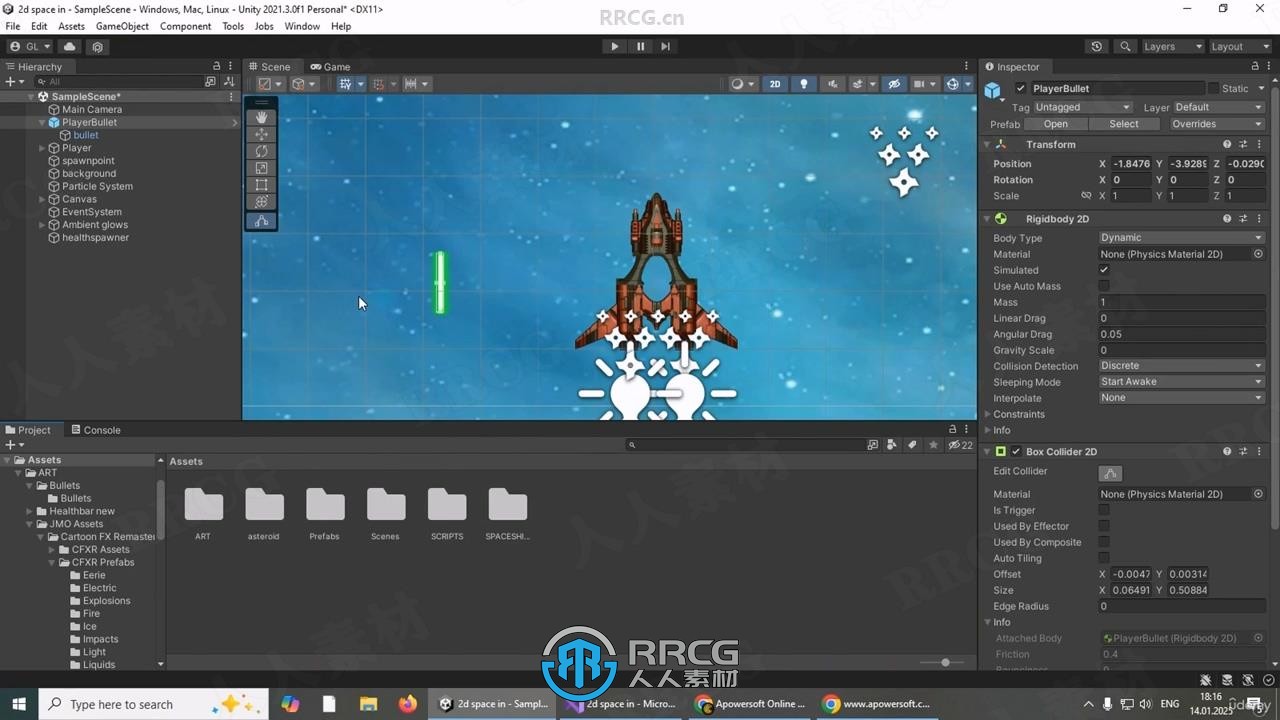Open Firefox from Windows taskbar
This screenshot has height=720, width=1280.
[x=407, y=704]
